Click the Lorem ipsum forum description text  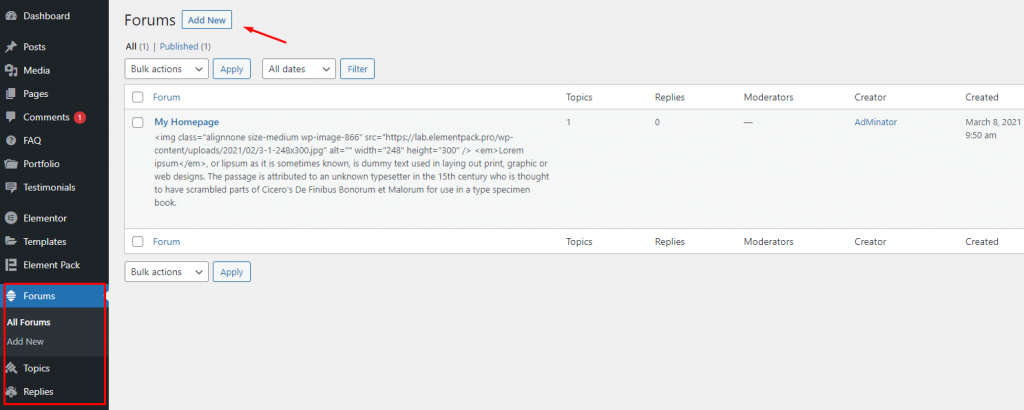point(352,170)
